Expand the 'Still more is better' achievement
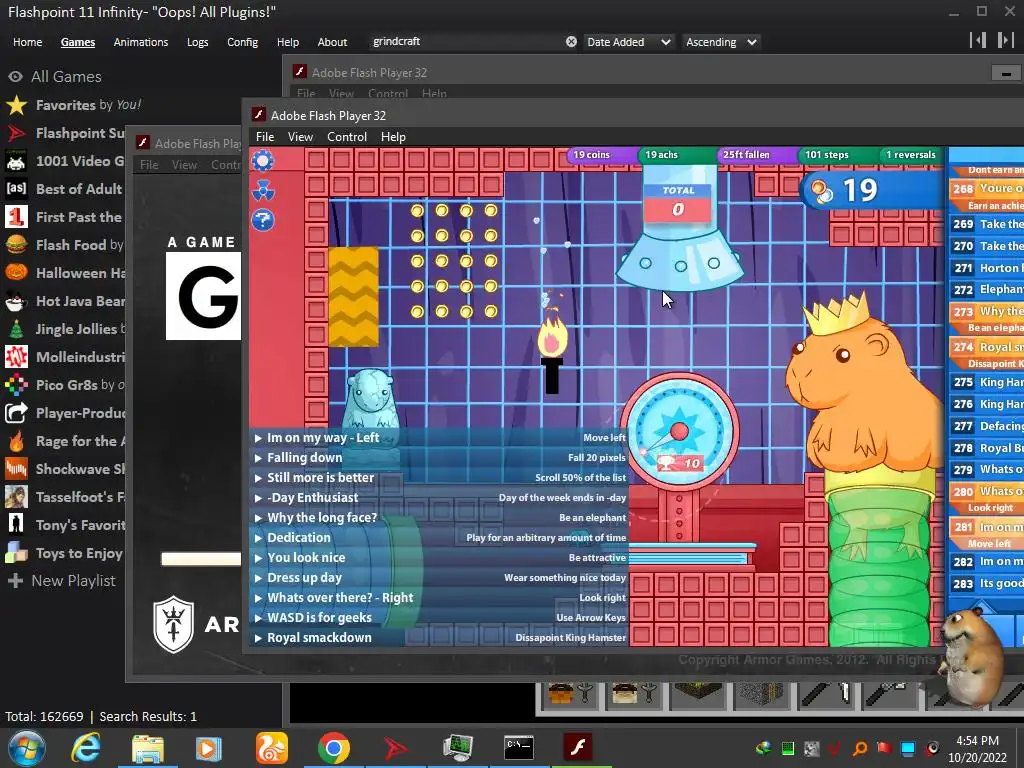 click(438, 478)
